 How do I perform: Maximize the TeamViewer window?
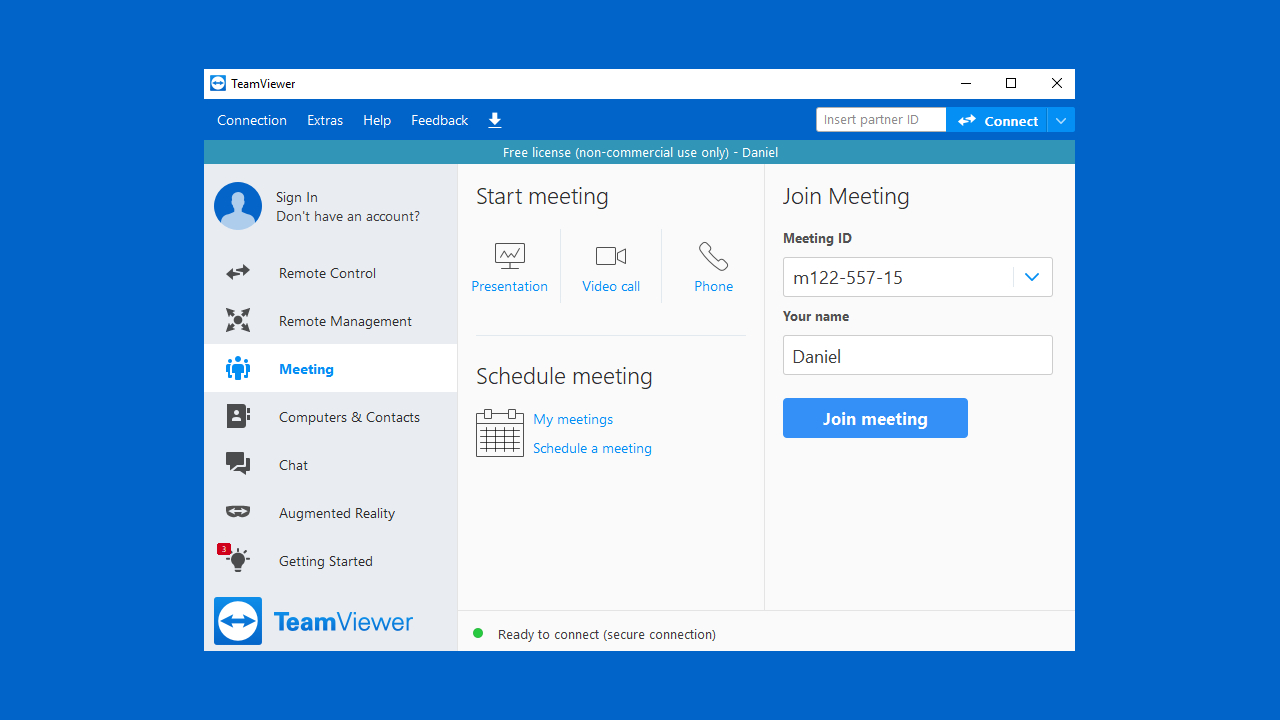coord(1011,84)
